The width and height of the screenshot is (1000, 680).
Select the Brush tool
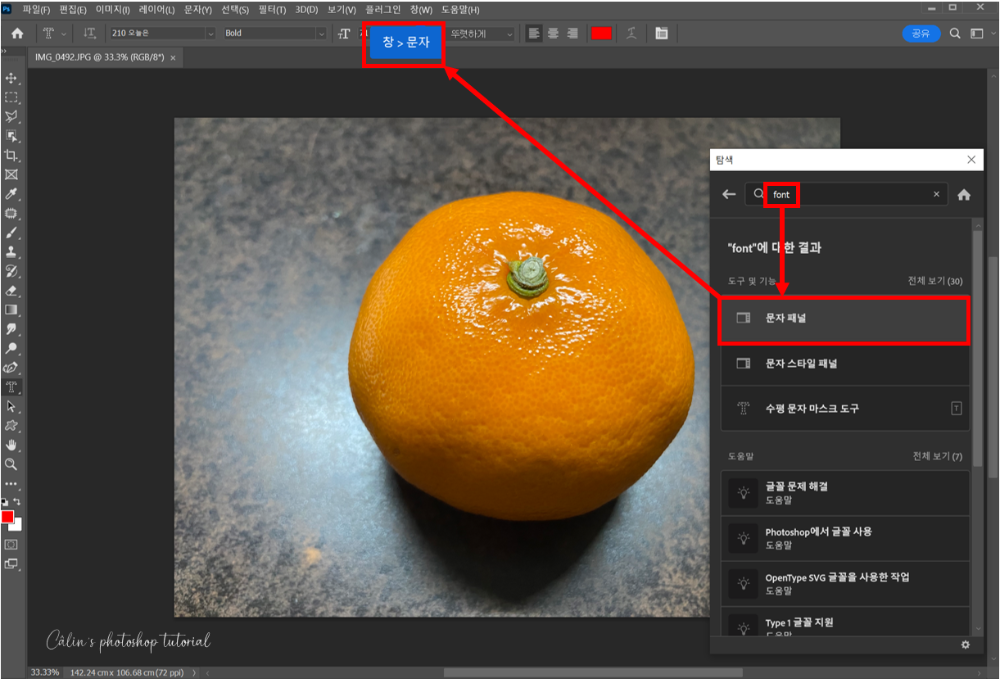pyautogui.click(x=11, y=232)
